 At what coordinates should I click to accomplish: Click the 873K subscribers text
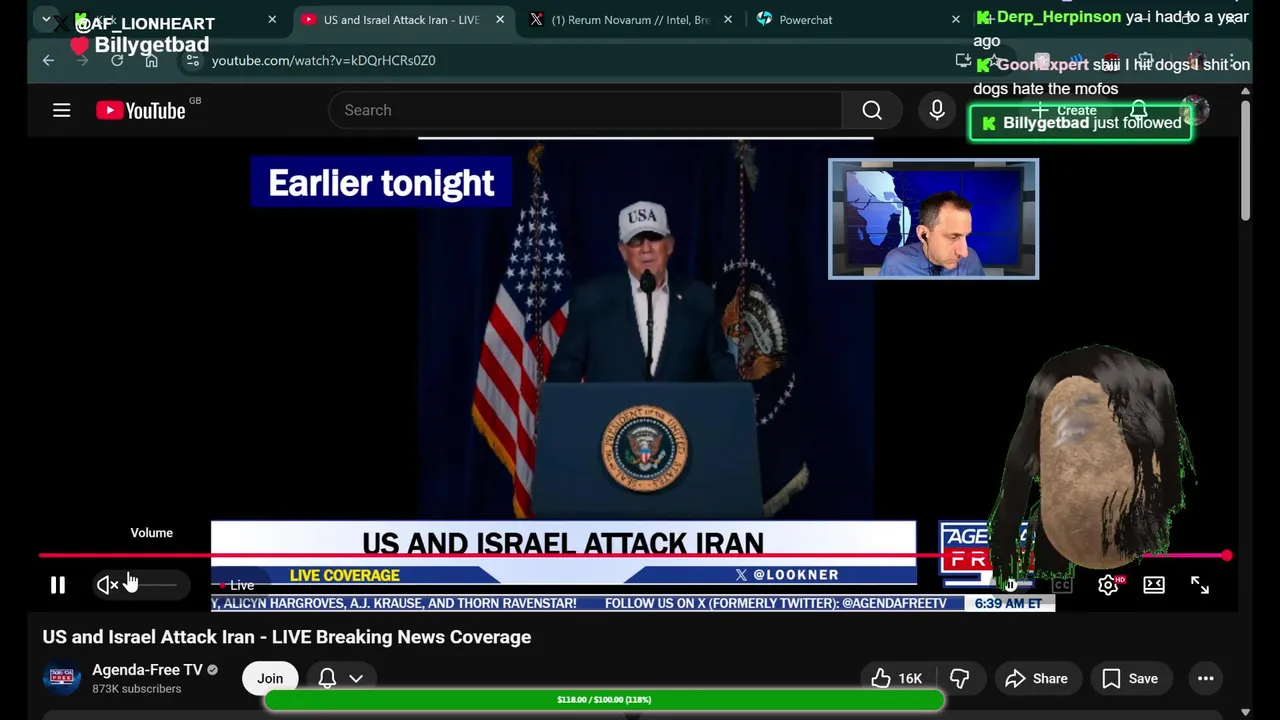pyautogui.click(x=137, y=689)
